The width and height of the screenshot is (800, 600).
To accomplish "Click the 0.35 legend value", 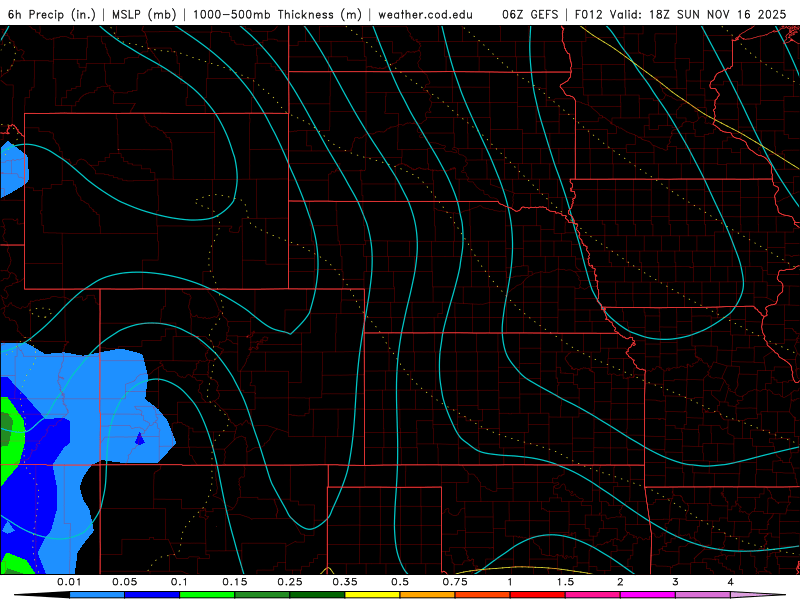I will pos(345,582).
